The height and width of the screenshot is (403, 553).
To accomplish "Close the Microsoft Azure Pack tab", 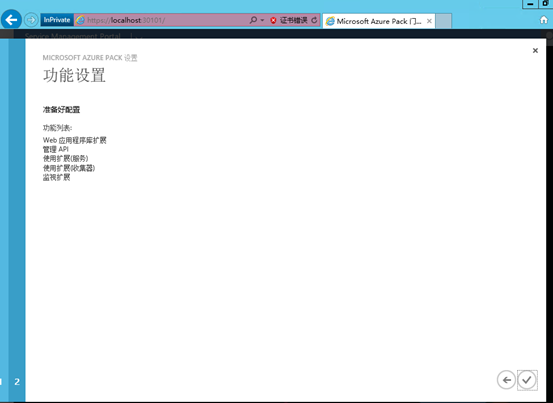I will [429, 21].
